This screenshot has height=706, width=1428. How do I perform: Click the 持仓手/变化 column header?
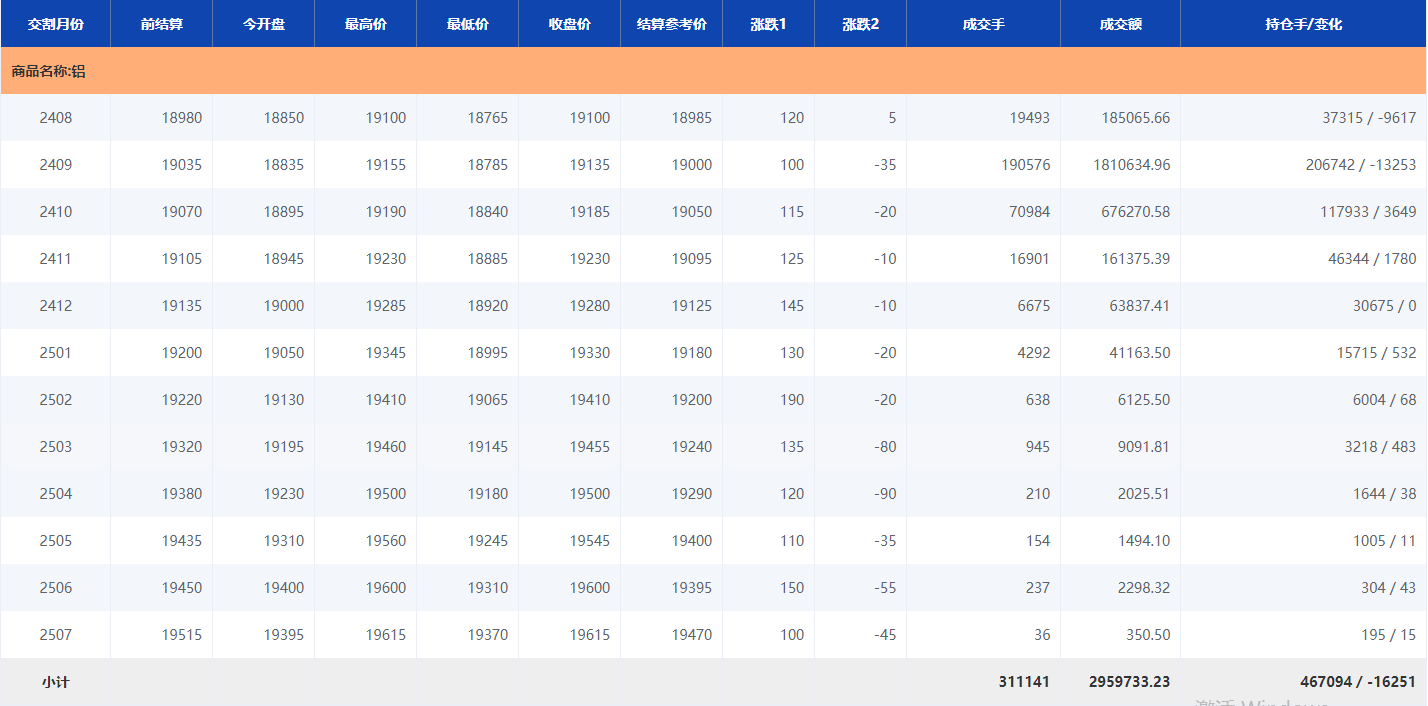[x=1304, y=24]
